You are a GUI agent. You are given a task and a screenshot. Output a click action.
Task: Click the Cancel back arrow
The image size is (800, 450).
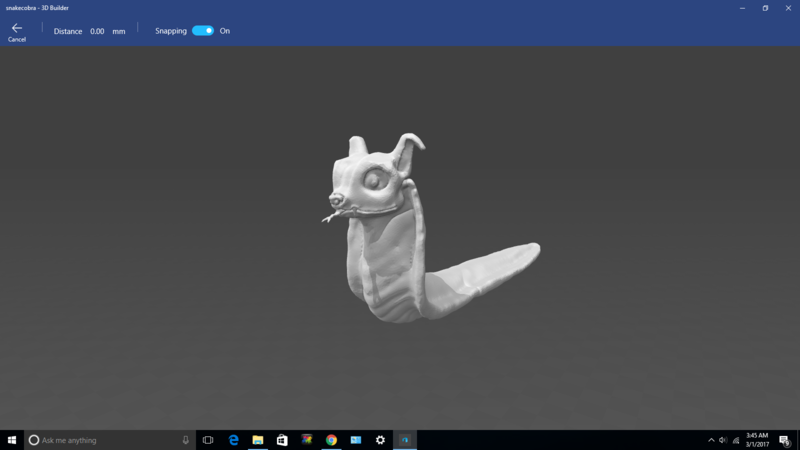pyautogui.click(x=17, y=32)
